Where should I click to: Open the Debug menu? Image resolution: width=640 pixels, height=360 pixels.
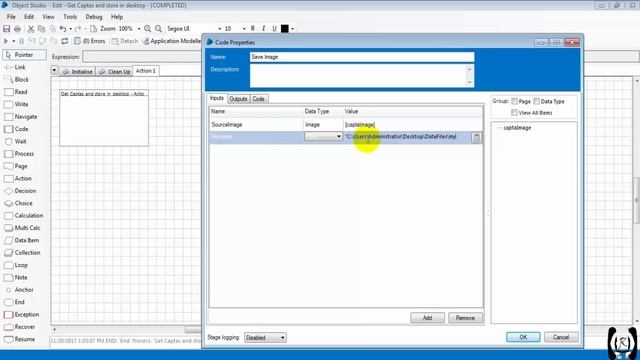[x=94, y=17]
